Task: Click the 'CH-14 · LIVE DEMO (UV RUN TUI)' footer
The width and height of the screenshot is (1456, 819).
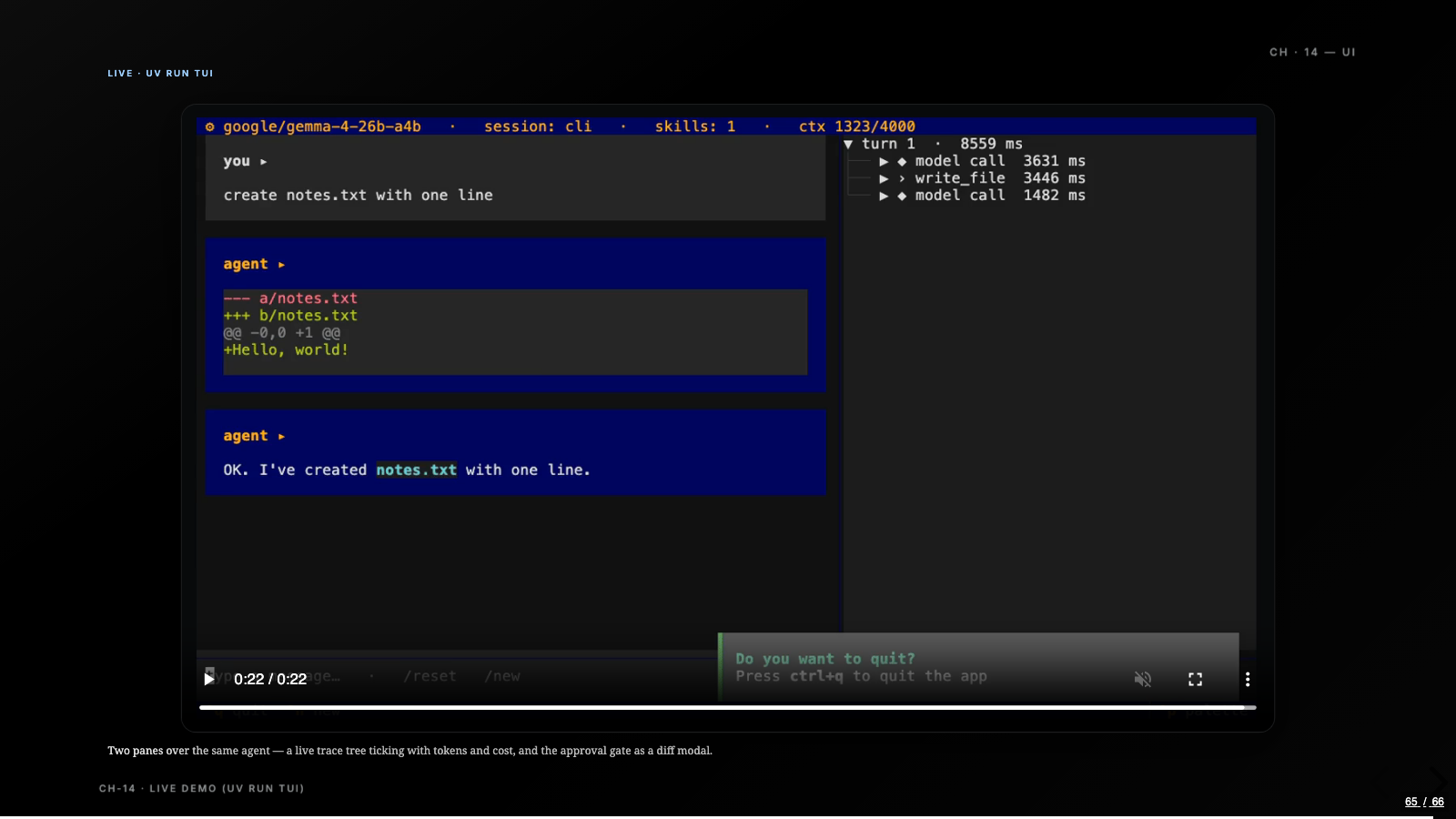Action: (x=201, y=789)
